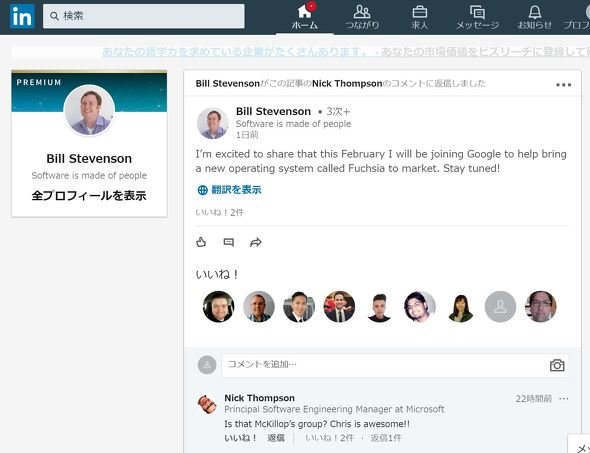Click the fifth liker avatar in black shirt
Screen dimensions: 590x453
[379, 307]
